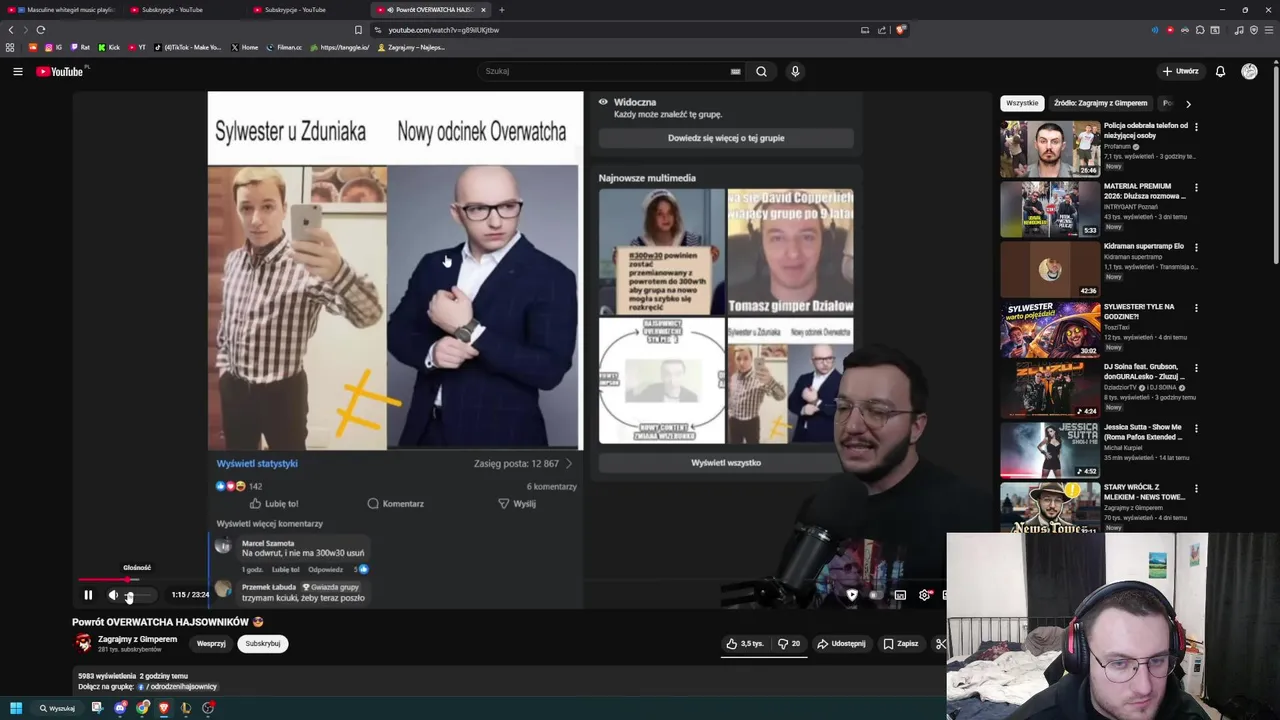Reload the current page

point(41,30)
